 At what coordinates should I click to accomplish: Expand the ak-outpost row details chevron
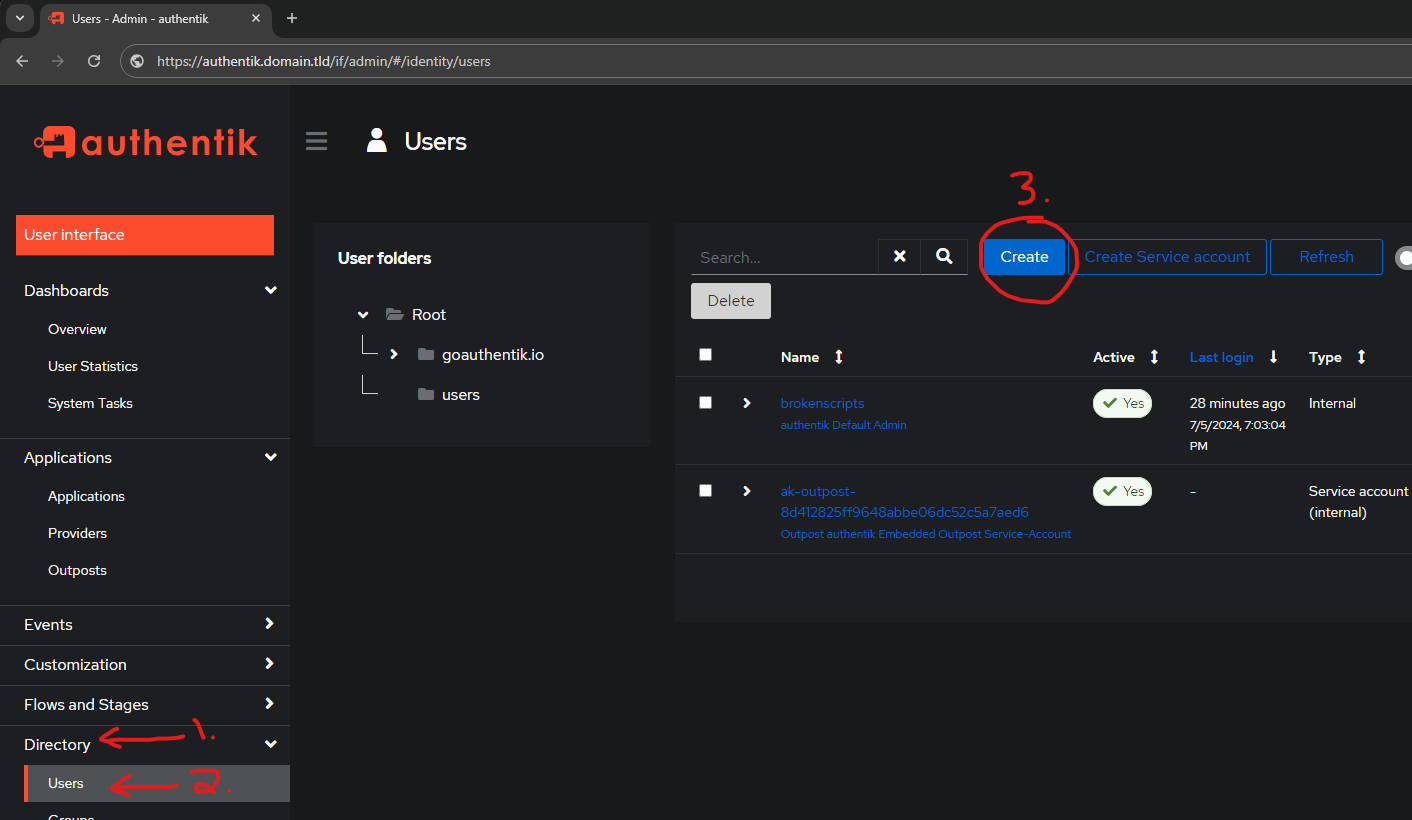pos(746,491)
